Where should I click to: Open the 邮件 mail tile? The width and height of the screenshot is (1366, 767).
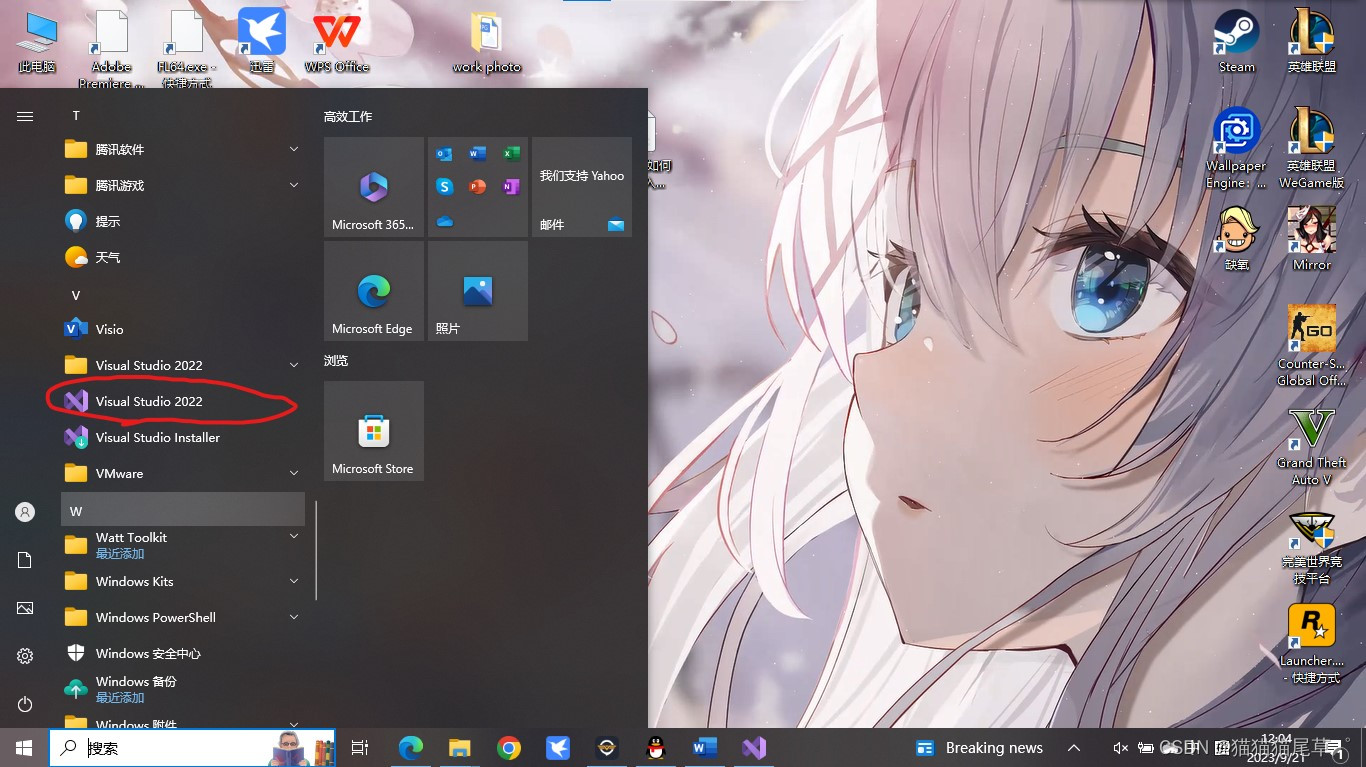(582, 187)
